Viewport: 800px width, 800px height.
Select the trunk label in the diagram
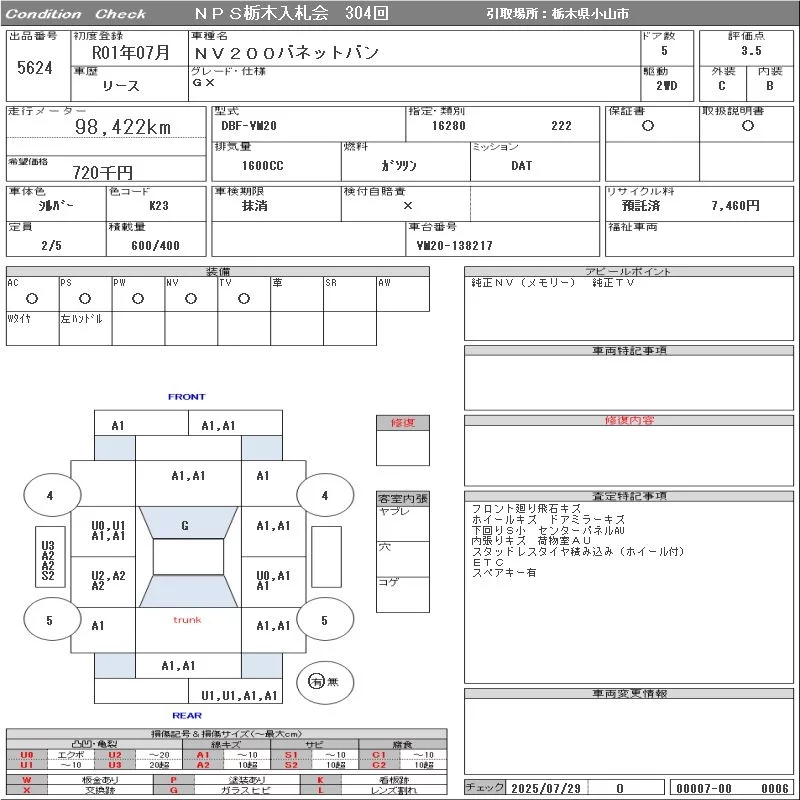point(187,620)
